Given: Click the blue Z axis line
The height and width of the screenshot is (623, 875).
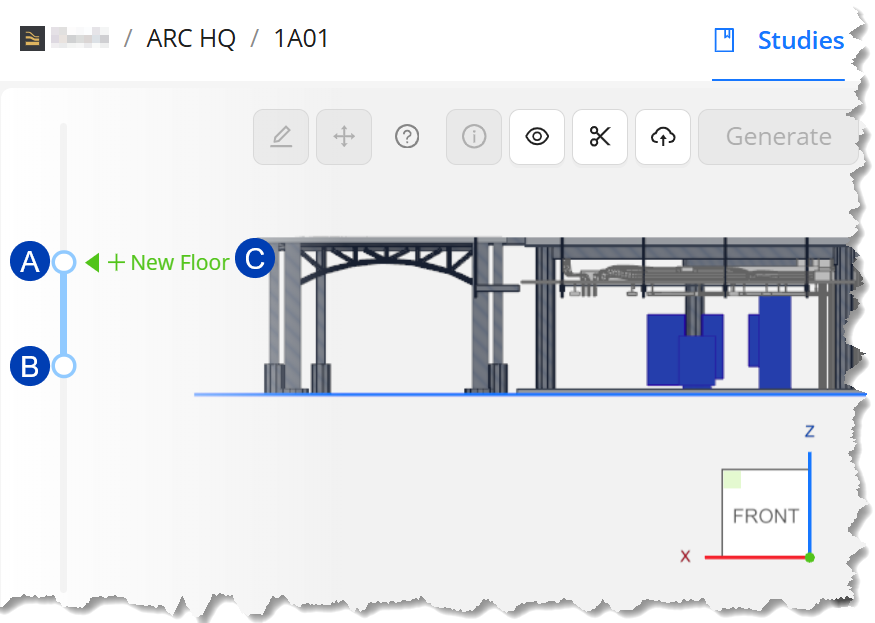Looking at the screenshot, I should pos(810,502).
